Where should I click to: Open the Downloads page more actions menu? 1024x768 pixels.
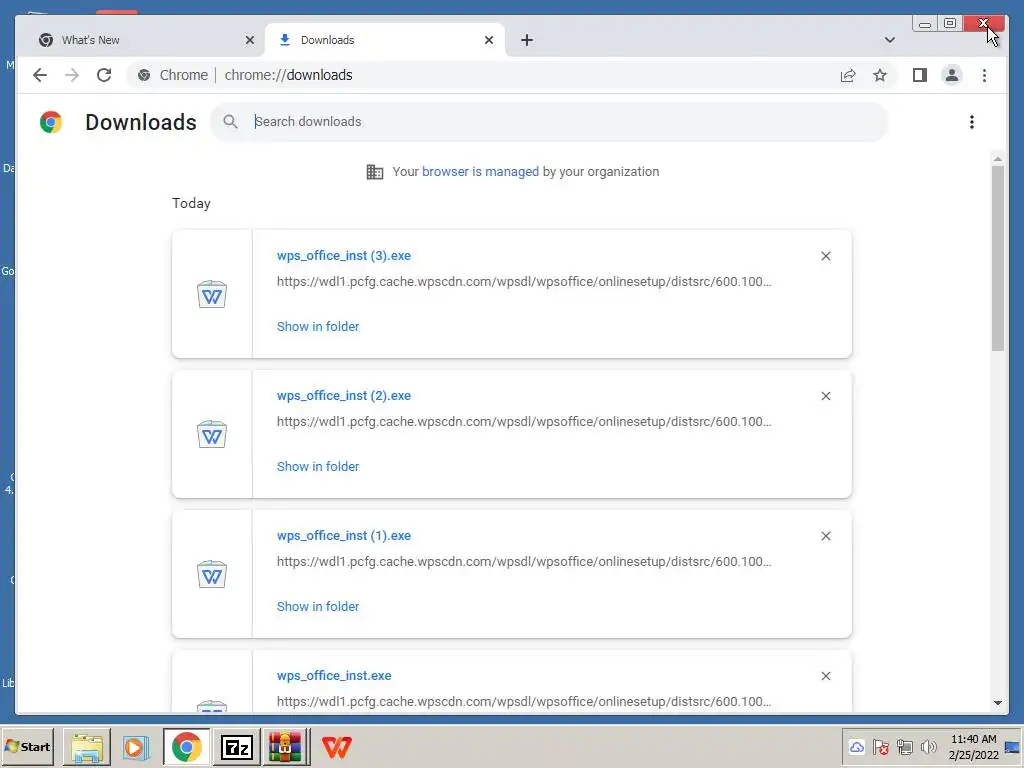pyautogui.click(x=972, y=122)
